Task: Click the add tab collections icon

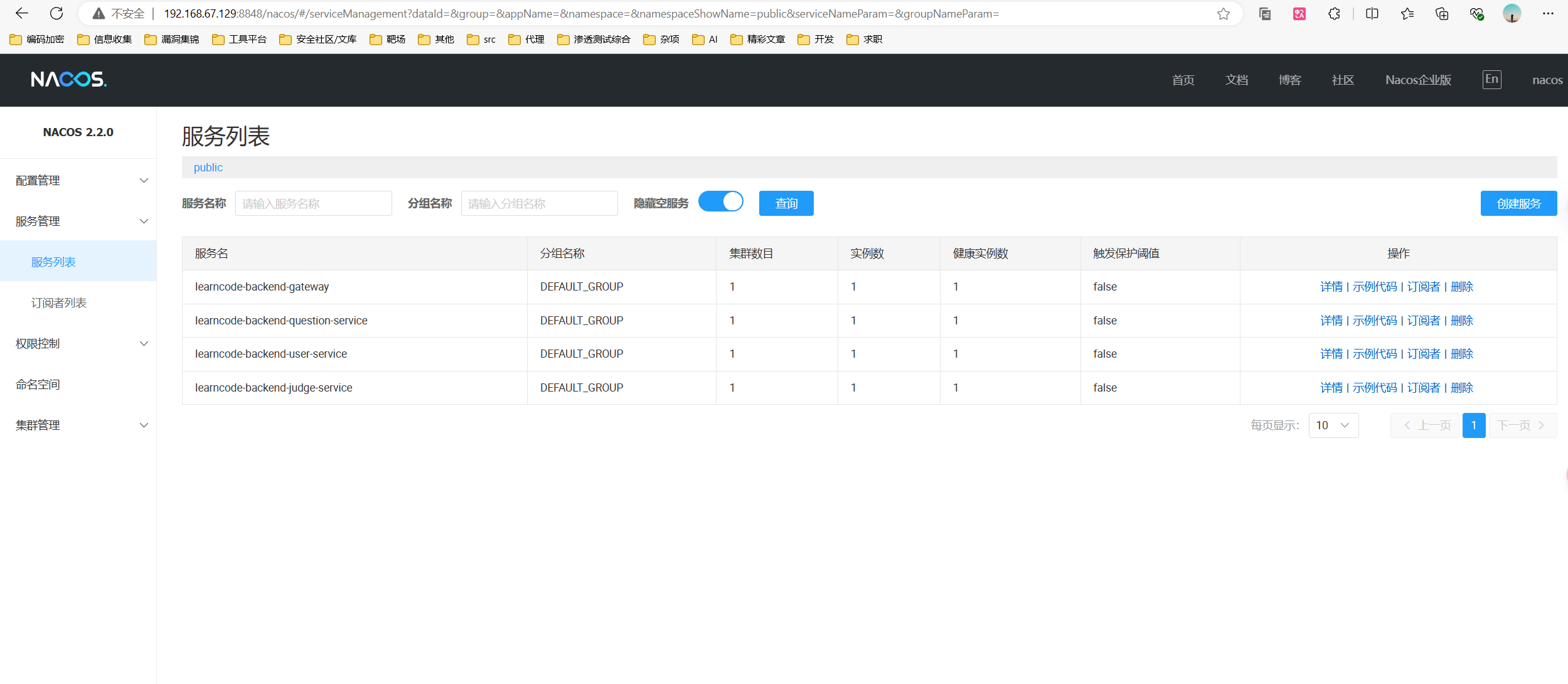Action: [1442, 13]
